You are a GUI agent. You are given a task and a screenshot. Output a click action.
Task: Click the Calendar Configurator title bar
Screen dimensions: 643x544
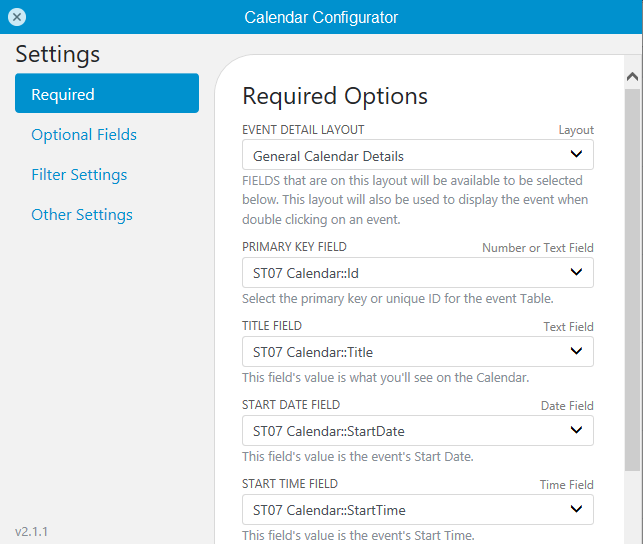coord(322,17)
